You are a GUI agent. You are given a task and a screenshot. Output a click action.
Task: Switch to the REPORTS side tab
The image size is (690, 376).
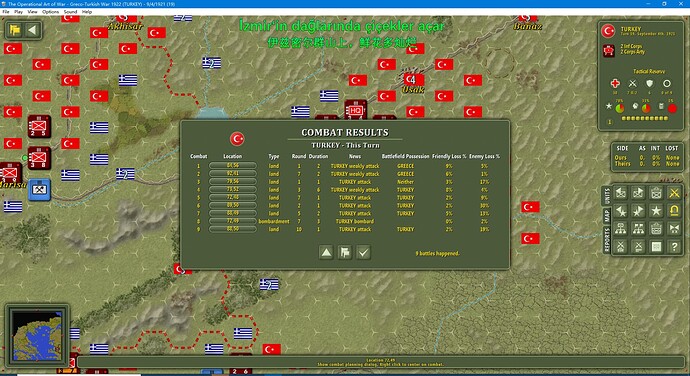(x=607, y=240)
